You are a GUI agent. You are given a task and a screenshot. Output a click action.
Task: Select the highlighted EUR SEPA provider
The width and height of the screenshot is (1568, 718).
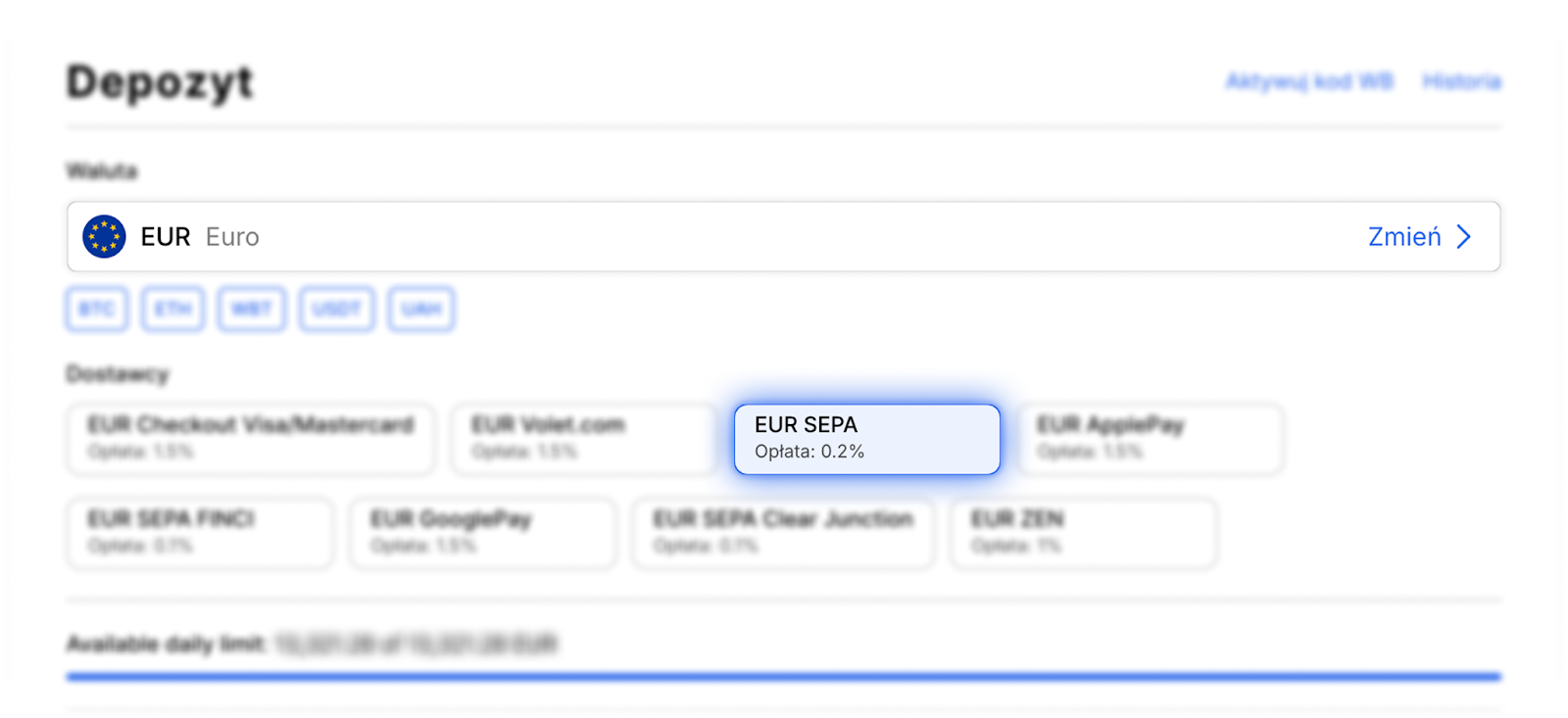867,438
